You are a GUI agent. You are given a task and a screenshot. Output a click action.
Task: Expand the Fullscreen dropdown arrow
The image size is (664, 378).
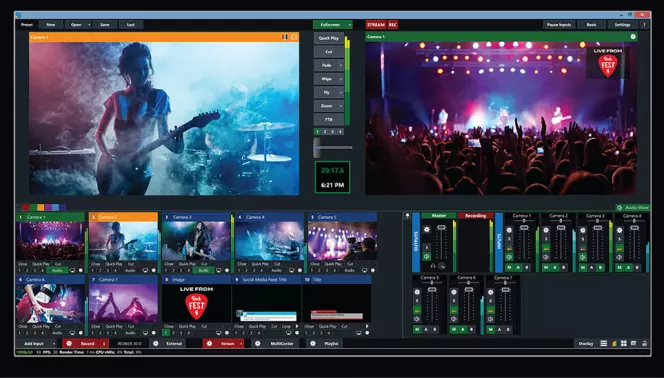(x=350, y=25)
